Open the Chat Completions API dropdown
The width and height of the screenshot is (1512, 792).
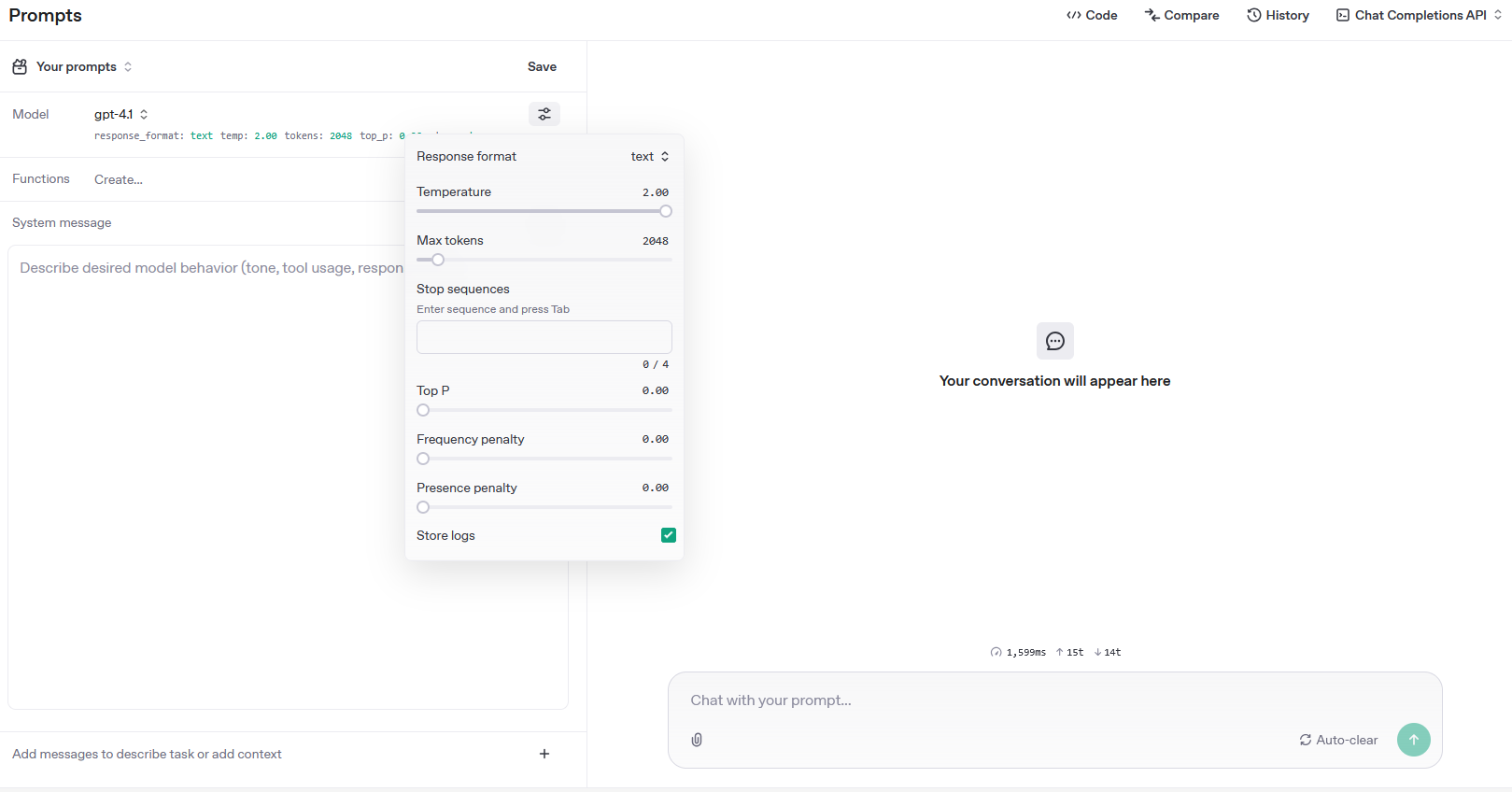(1419, 15)
